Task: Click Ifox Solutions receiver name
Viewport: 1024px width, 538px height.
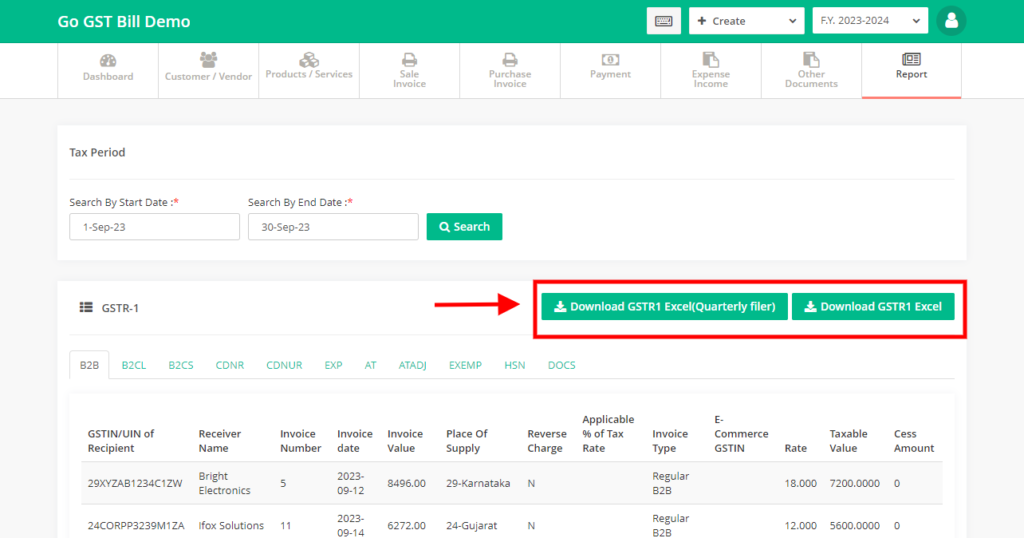Action: (x=231, y=525)
